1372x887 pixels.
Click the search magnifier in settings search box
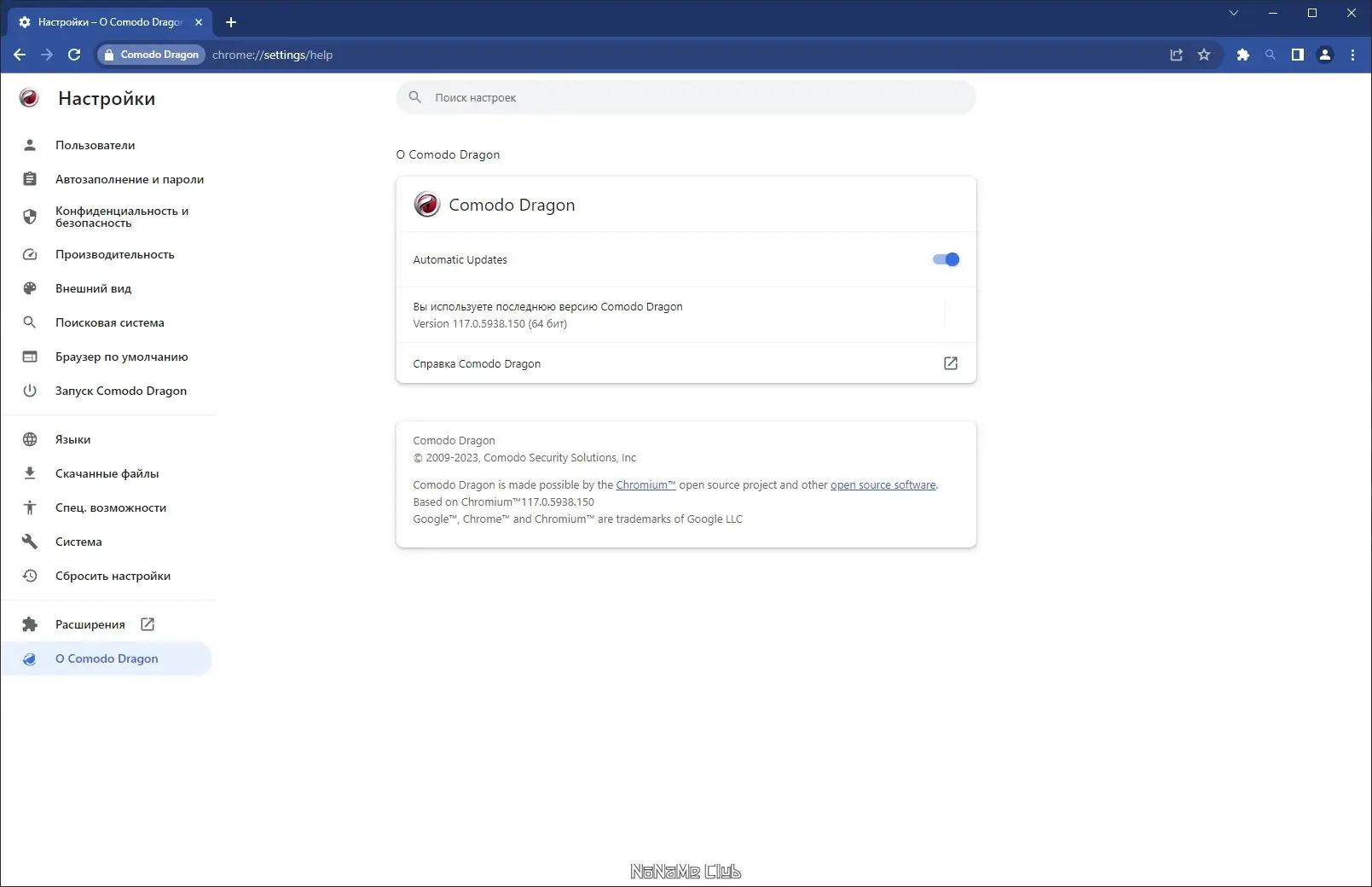pos(415,97)
